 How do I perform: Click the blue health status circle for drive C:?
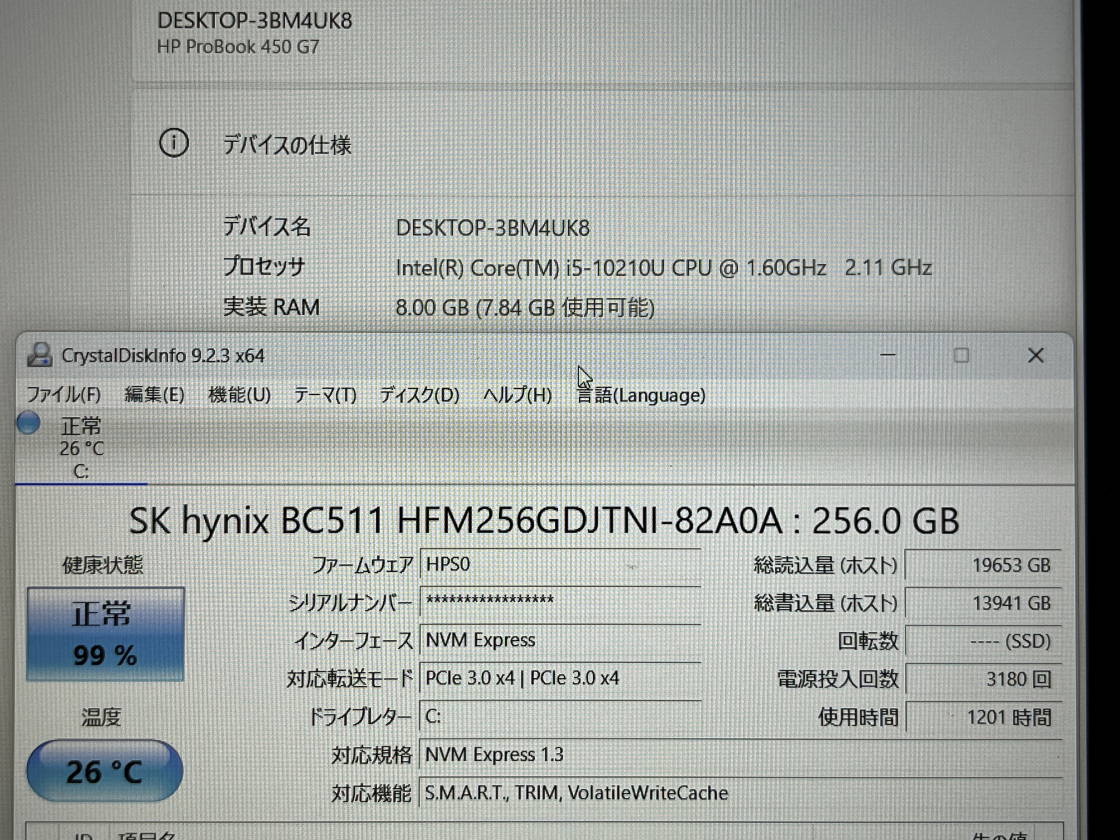[x=29, y=423]
